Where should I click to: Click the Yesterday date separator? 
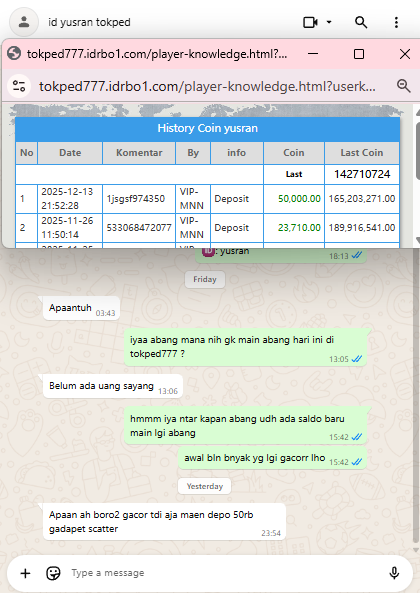[205, 486]
